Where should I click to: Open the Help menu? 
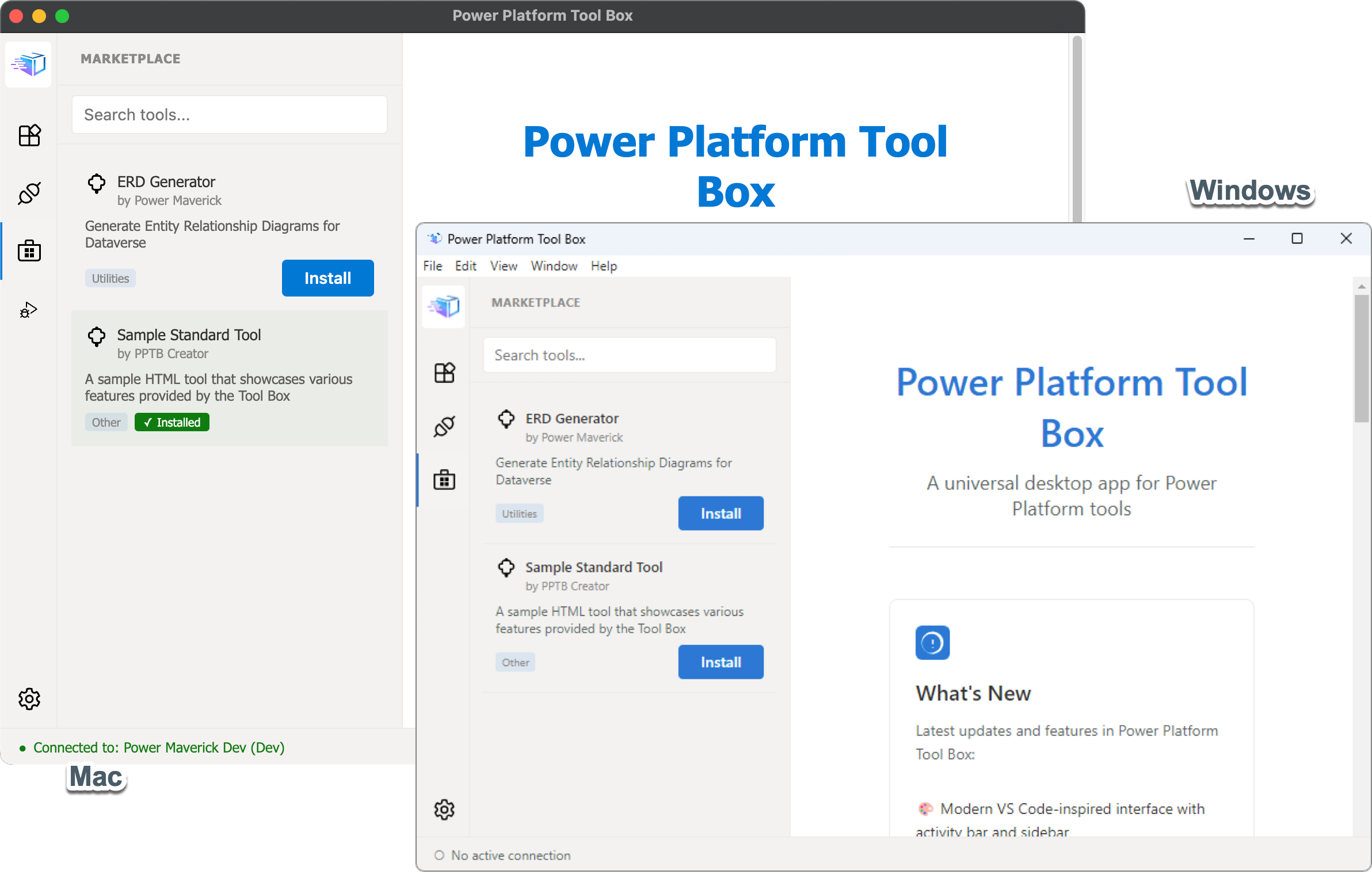604,266
